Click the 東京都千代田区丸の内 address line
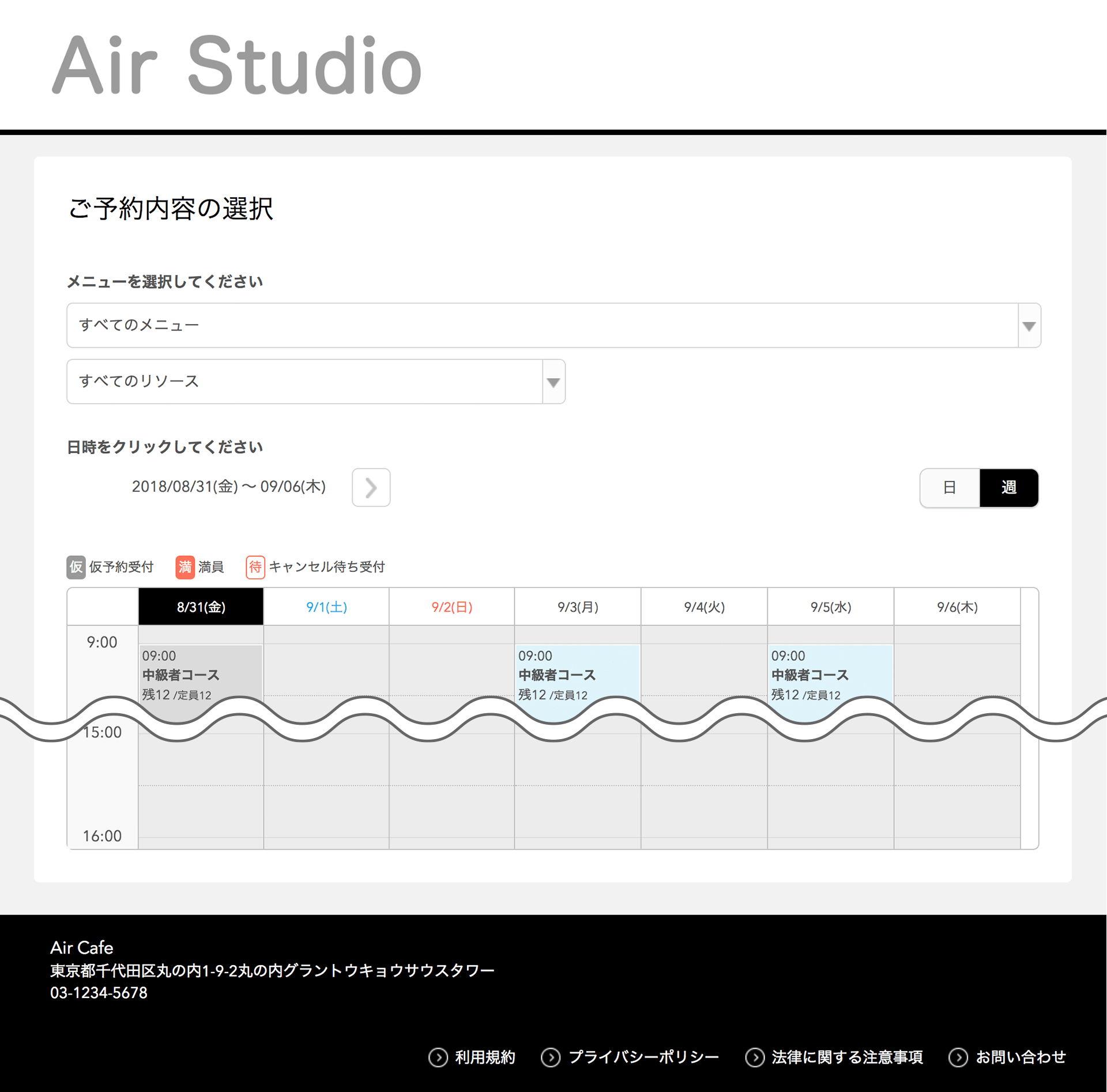 [x=272, y=971]
